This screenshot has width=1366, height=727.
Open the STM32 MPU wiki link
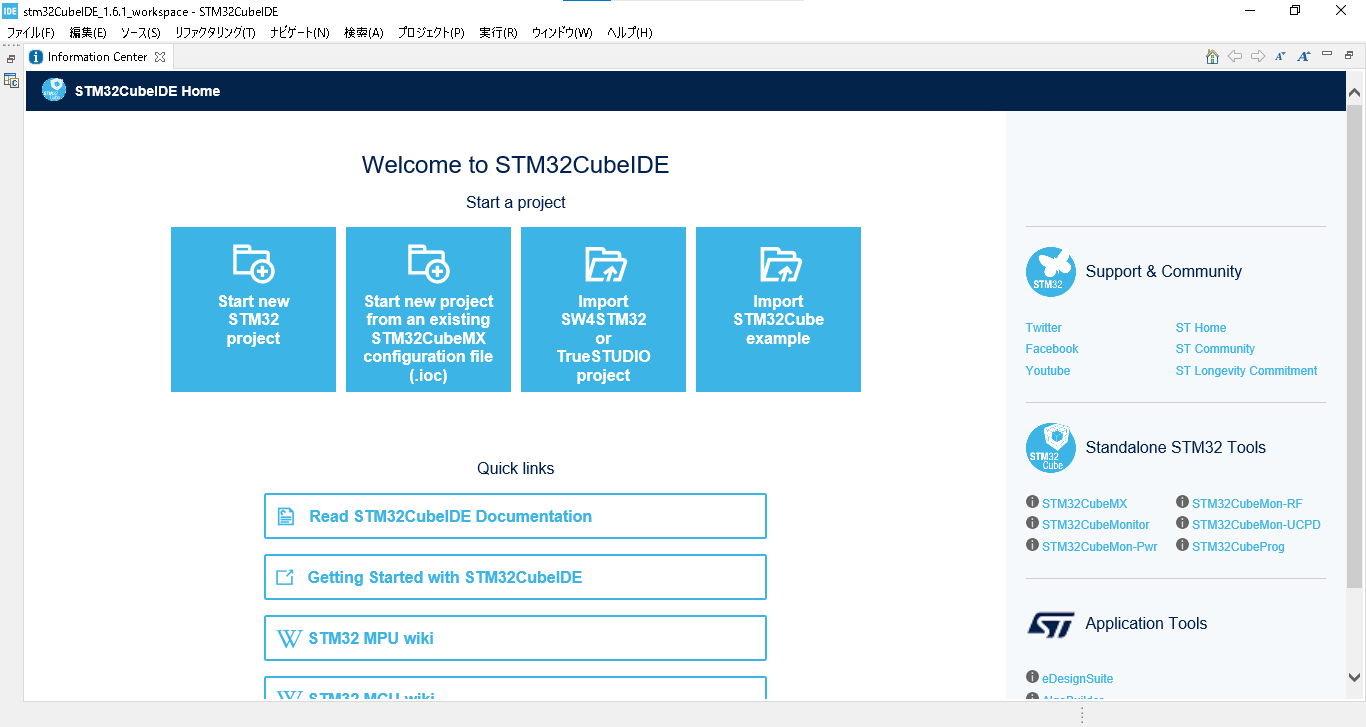(x=515, y=638)
